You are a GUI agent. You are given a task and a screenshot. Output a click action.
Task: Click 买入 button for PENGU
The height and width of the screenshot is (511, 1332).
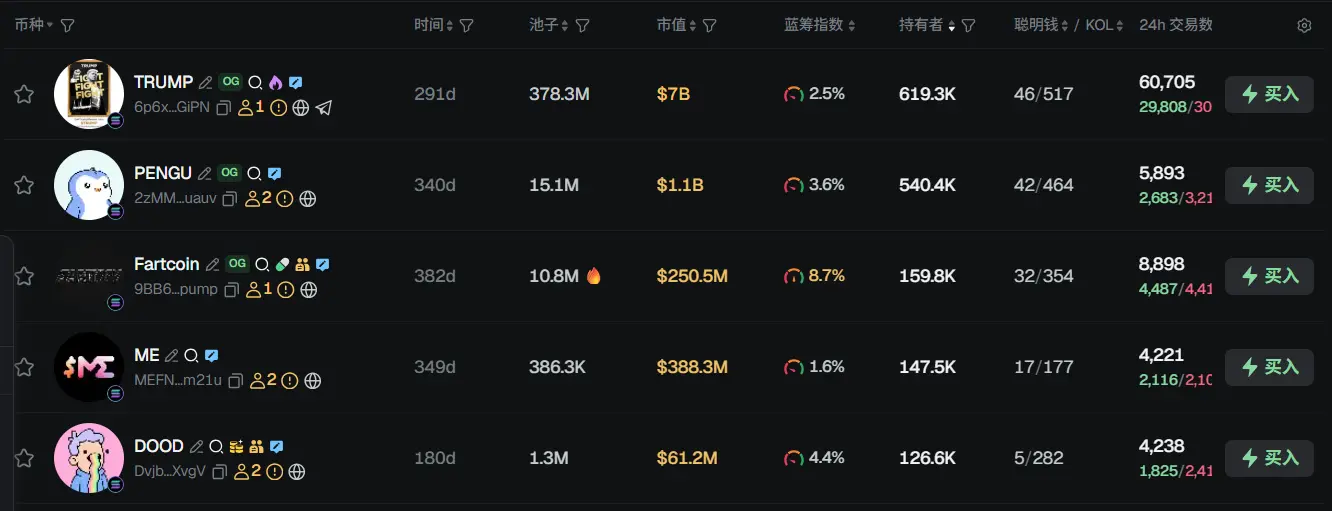coord(1269,185)
